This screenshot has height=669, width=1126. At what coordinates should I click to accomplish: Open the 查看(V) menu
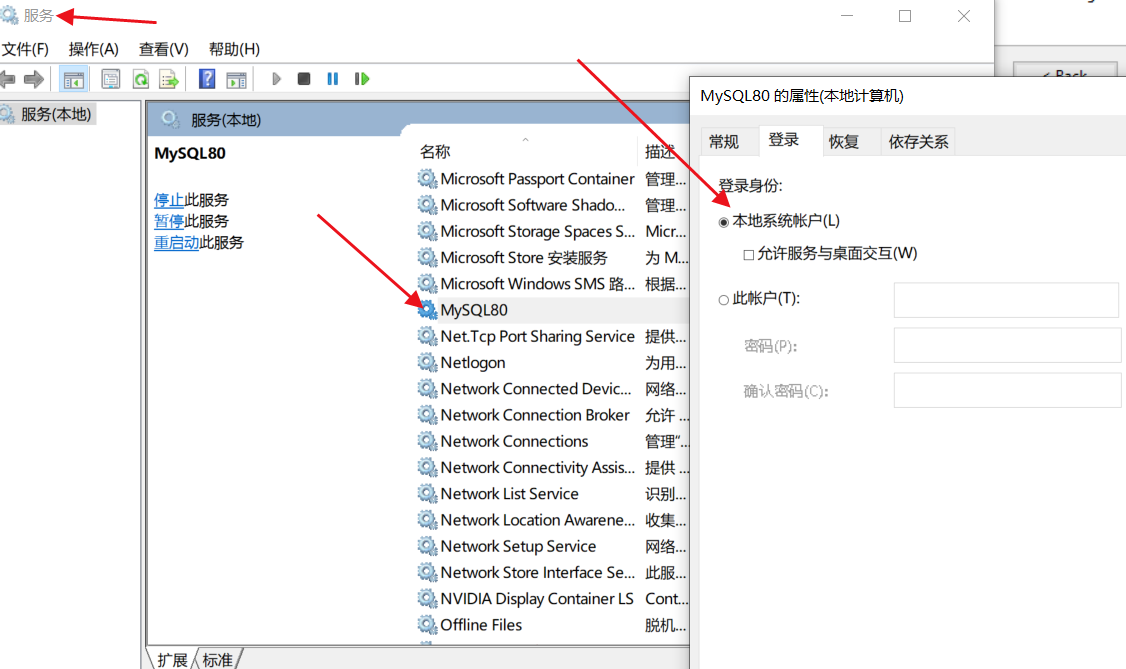tap(163, 48)
